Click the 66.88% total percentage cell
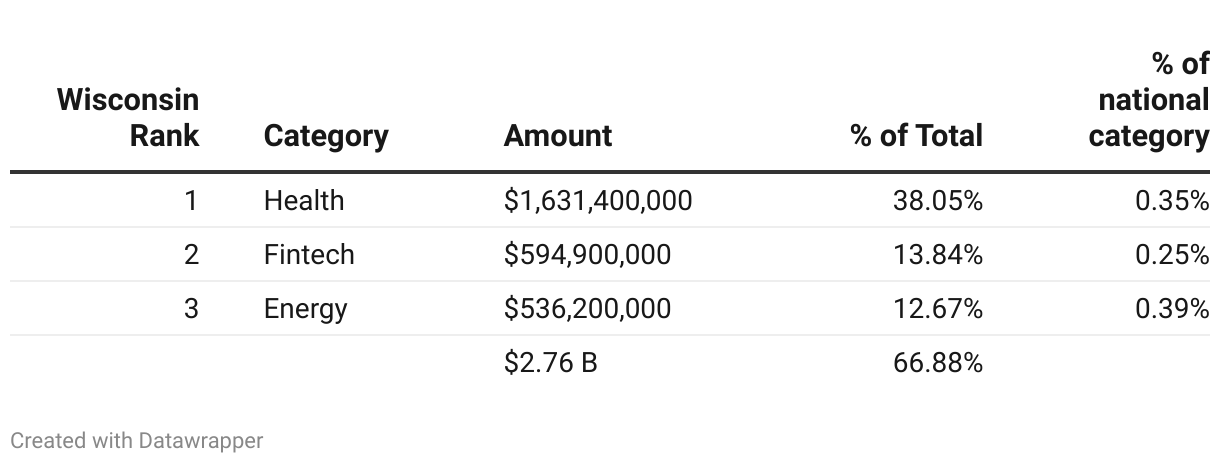Screen dimensions: 1220x464 click(937, 362)
